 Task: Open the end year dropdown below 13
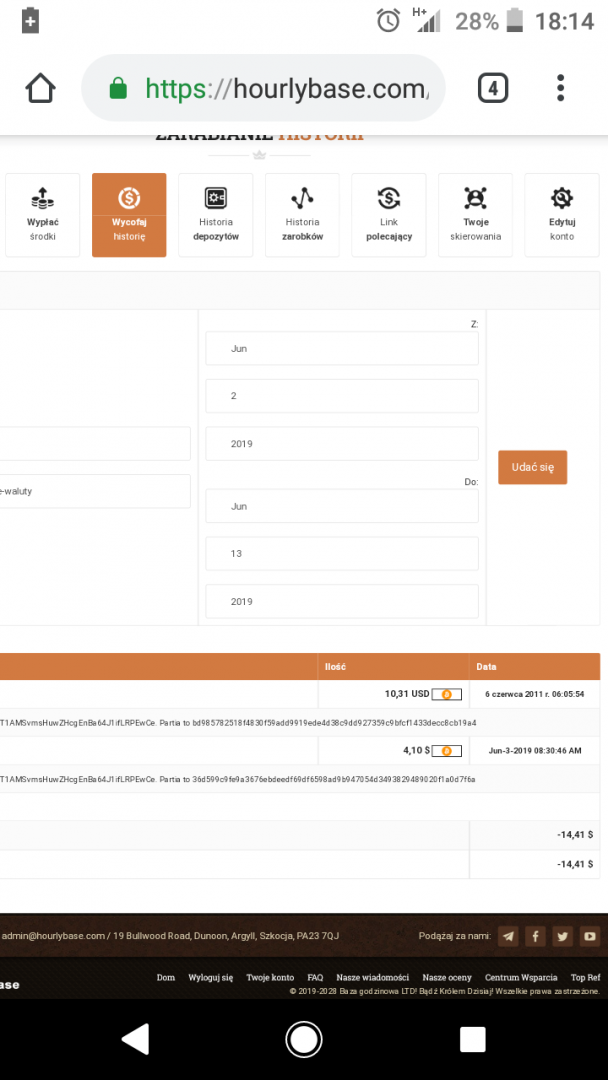pyautogui.click(x=342, y=601)
